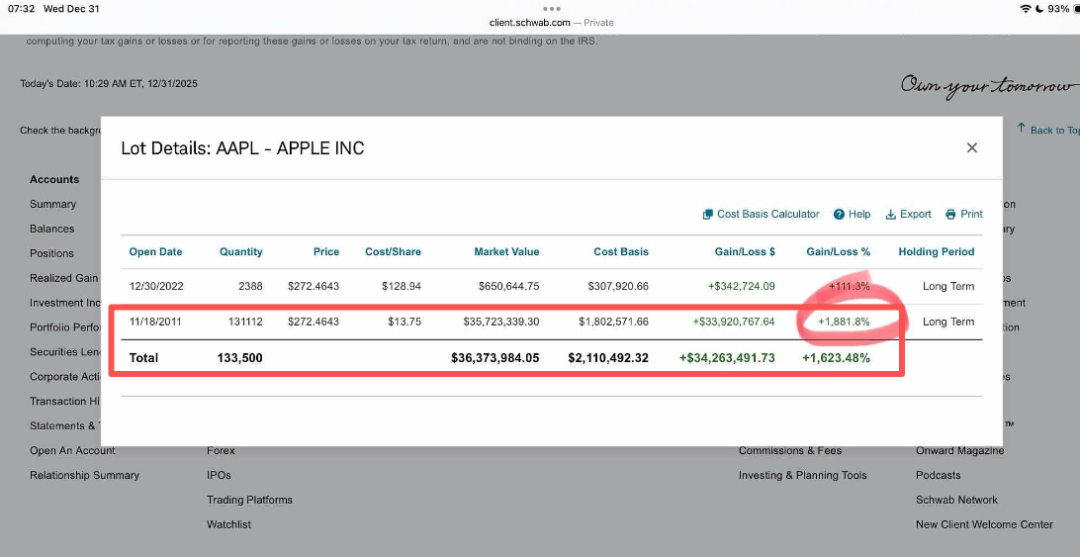
Task: Sort by Market Value column header
Action: pos(506,252)
